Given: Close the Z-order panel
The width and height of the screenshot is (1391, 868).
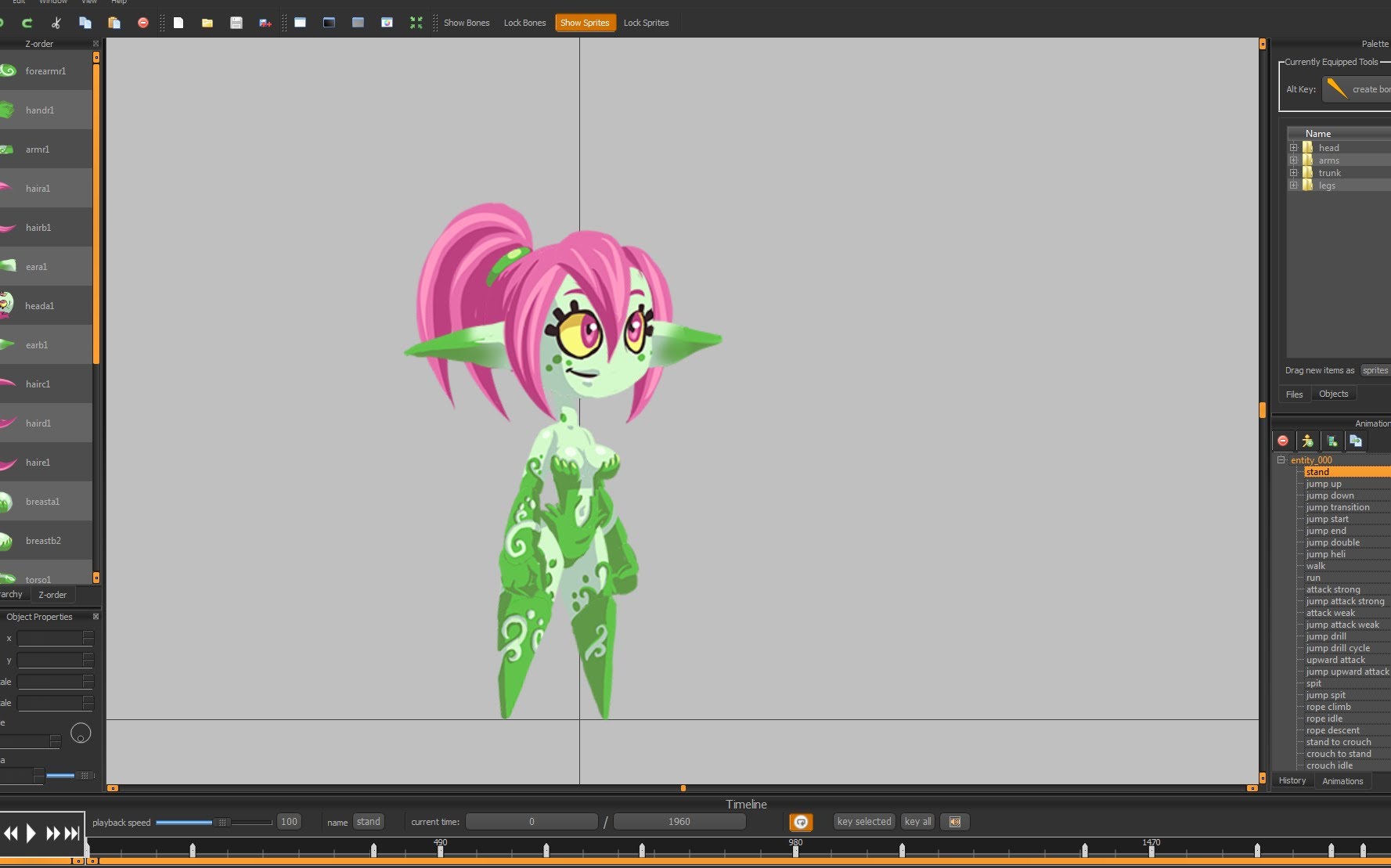Looking at the screenshot, I should pyautogui.click(x=96, y=44).
